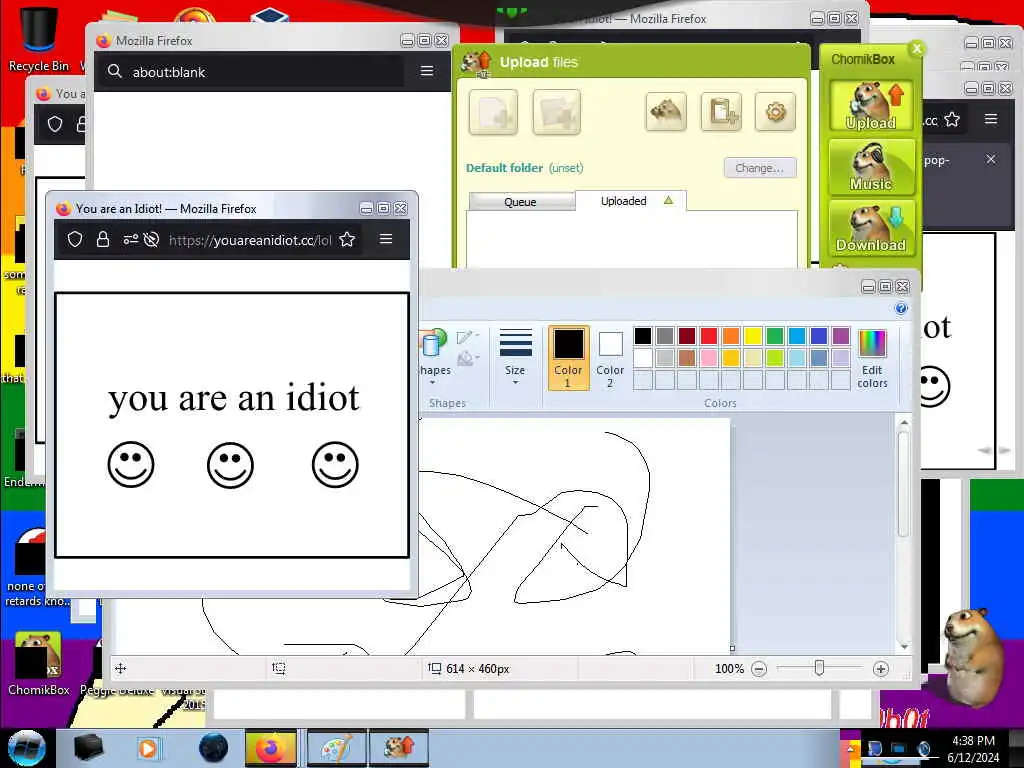Click the Paint vertical scrollbar up arrow
The width and height of the screenshot is (1024, 768).
click(x=904, y=423)
